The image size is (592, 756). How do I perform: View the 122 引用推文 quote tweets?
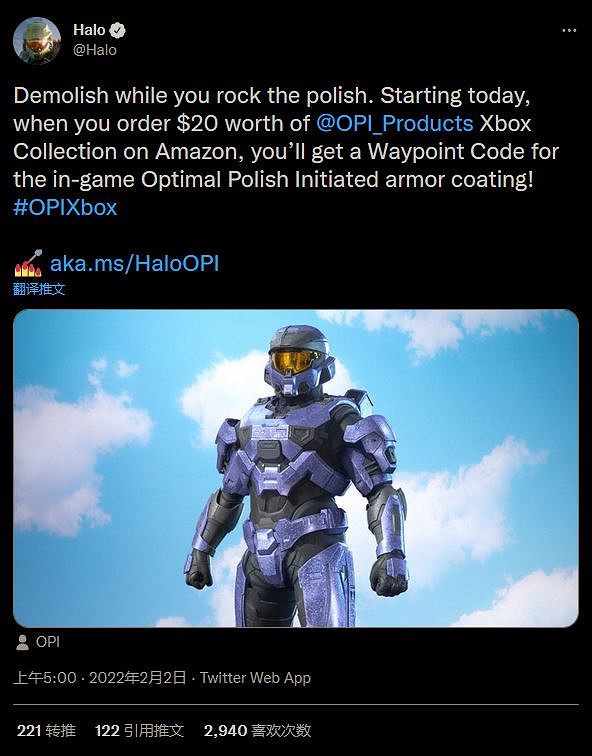(x=139, y=730)
